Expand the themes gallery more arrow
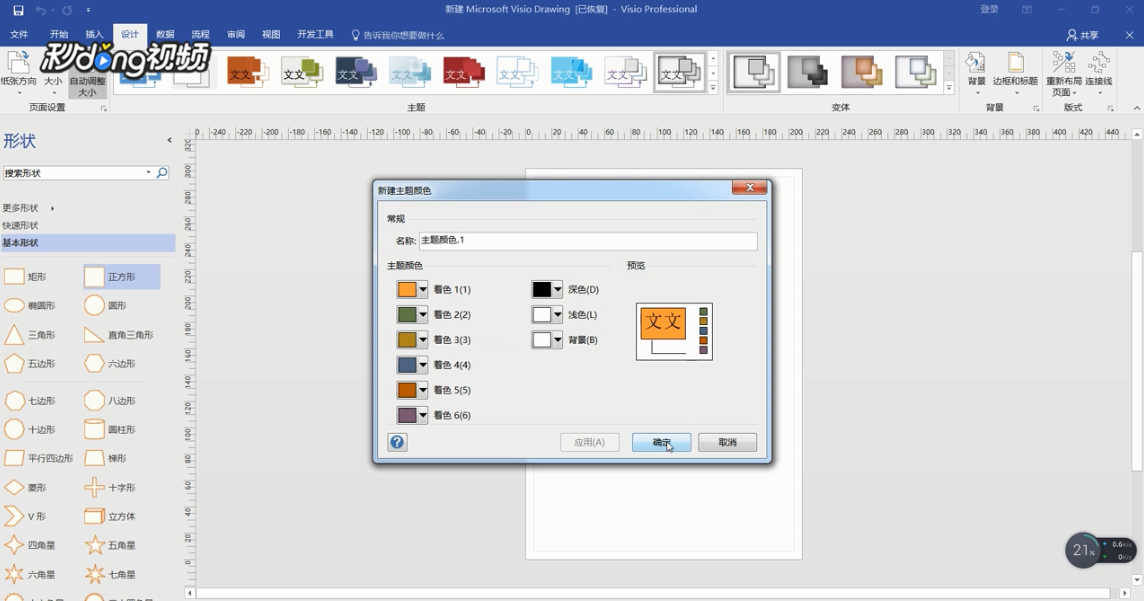 pyautogui.click(x=713, y=88)
